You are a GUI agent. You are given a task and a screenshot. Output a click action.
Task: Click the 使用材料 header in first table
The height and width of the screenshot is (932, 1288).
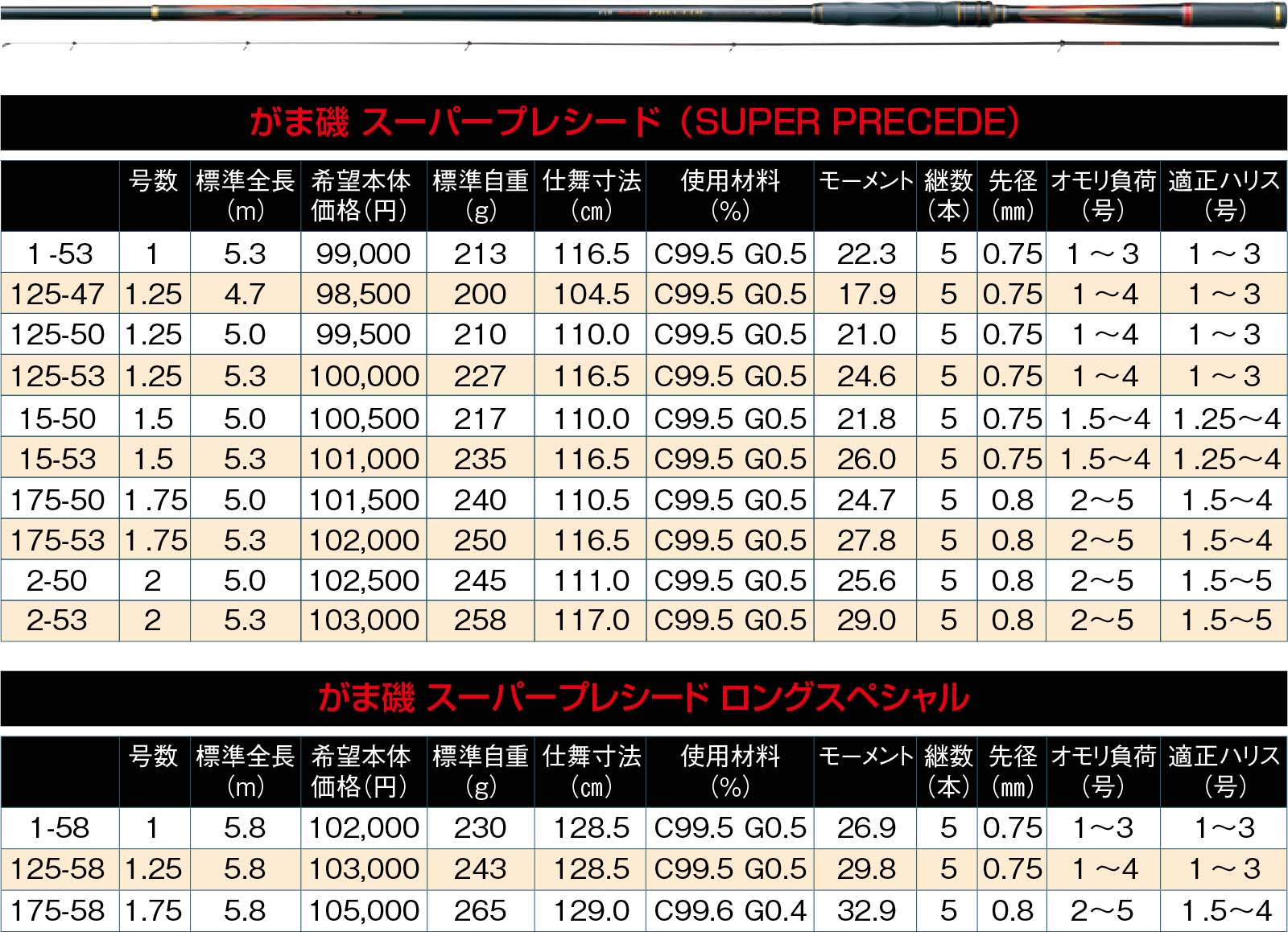(730, 196)
